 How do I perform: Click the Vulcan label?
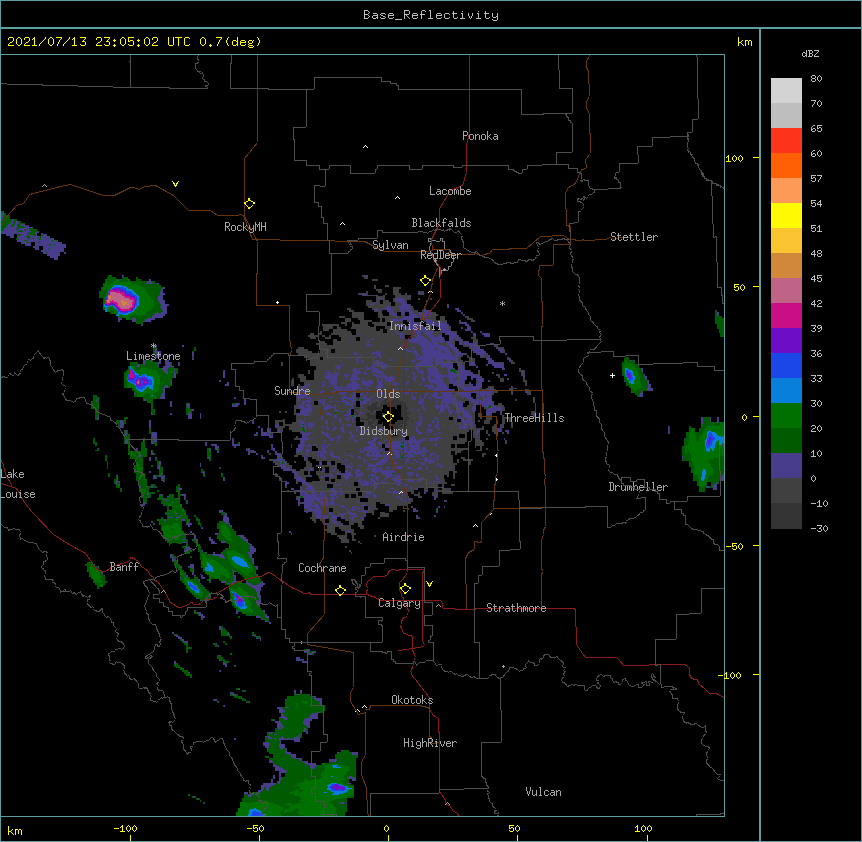[x=543, y=792]
